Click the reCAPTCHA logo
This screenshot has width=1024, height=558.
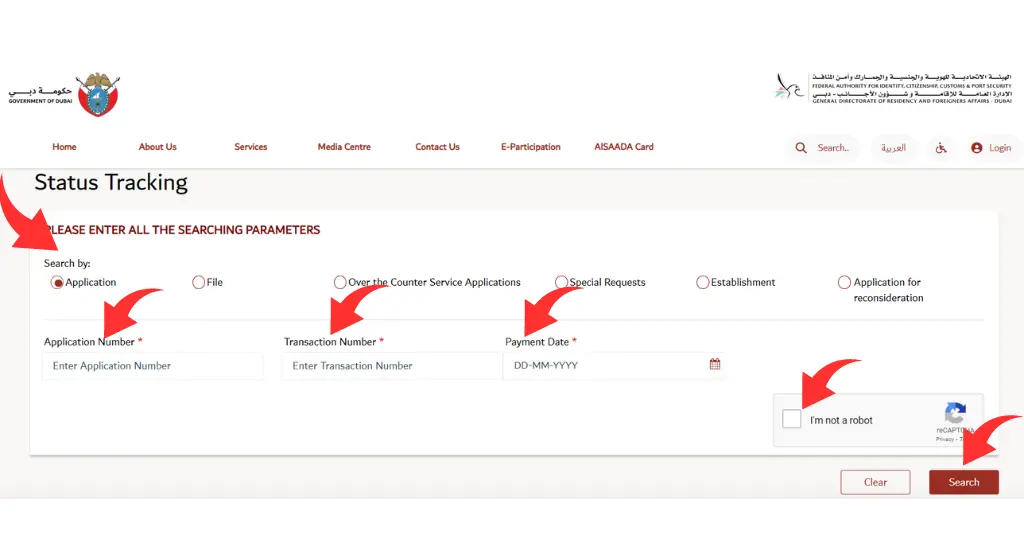(955, 414)
